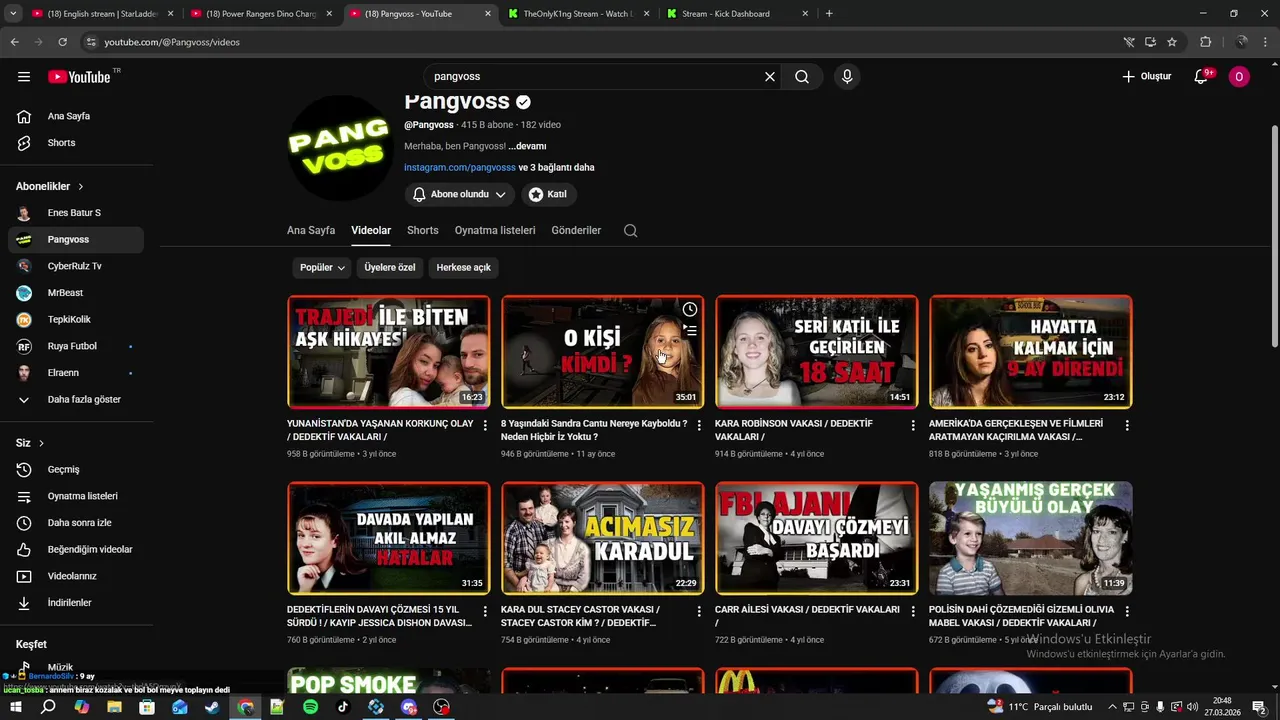Open options for Yunanistan'da Yaşanan video
1280x720 pixels.
click(485, 425)
